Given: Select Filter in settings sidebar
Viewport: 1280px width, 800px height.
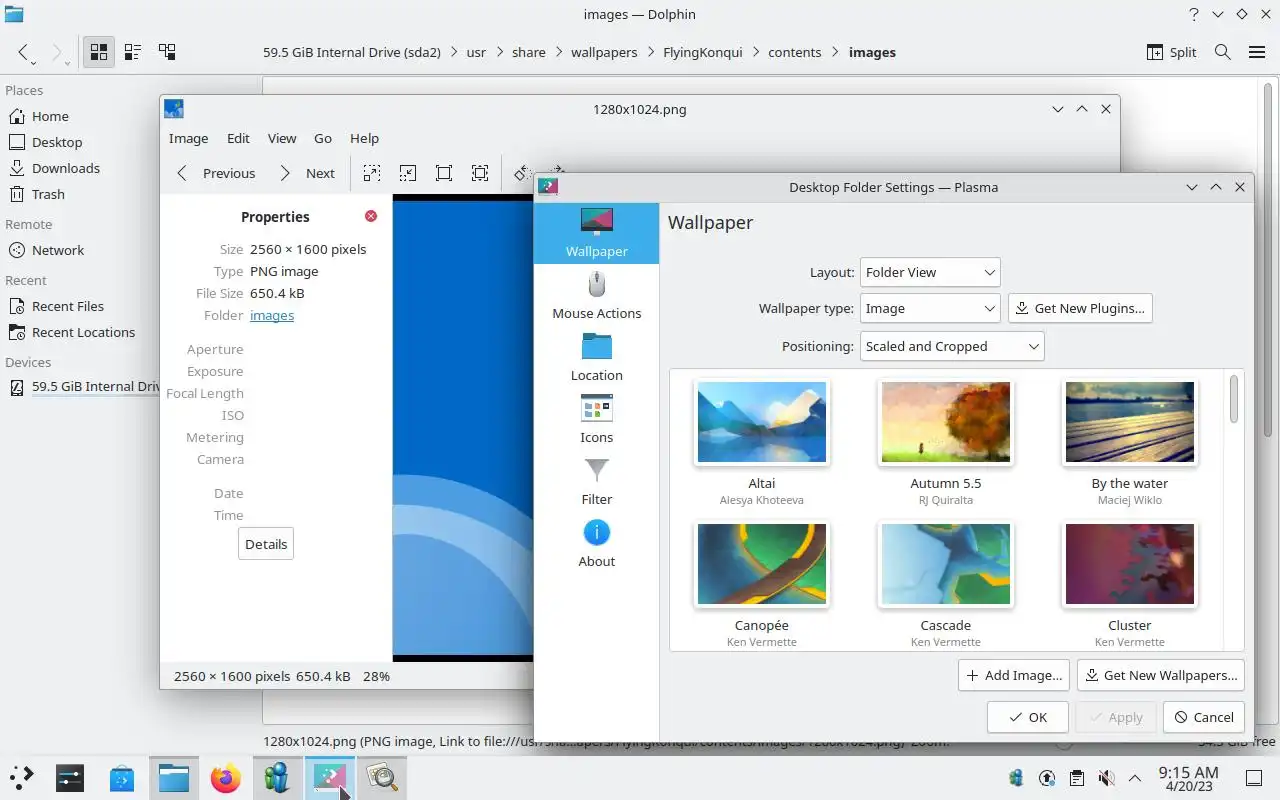Looking at the screenshot, I should click(597, 481).
